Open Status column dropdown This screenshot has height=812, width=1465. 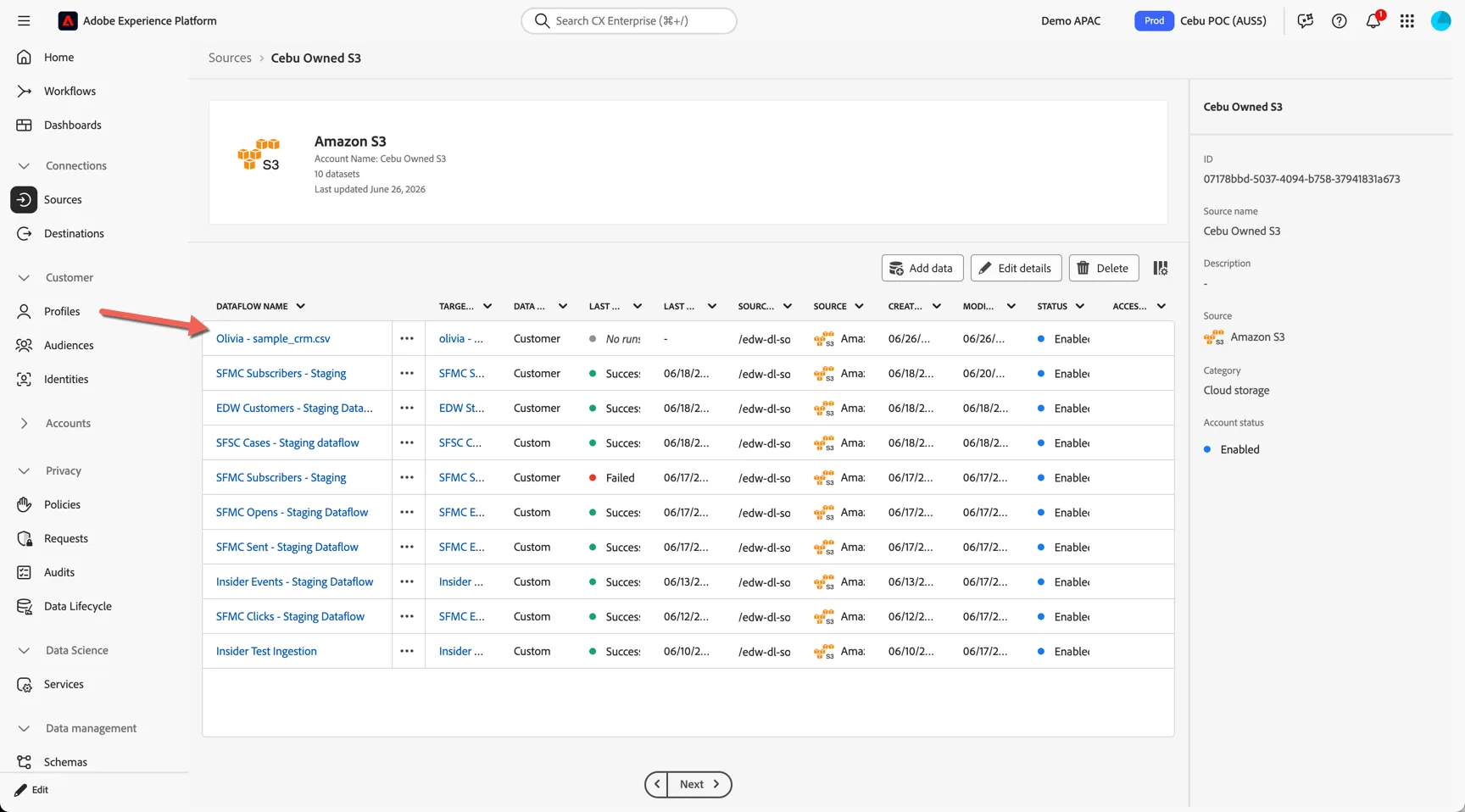[1079, 306]
